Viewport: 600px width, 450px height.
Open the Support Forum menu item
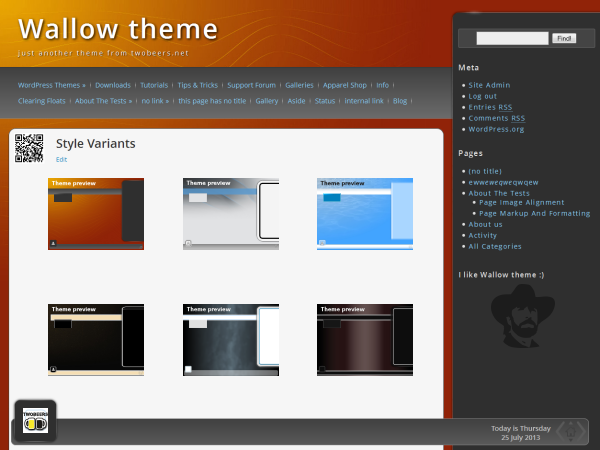pyautogui.click(x=251, y=86)
